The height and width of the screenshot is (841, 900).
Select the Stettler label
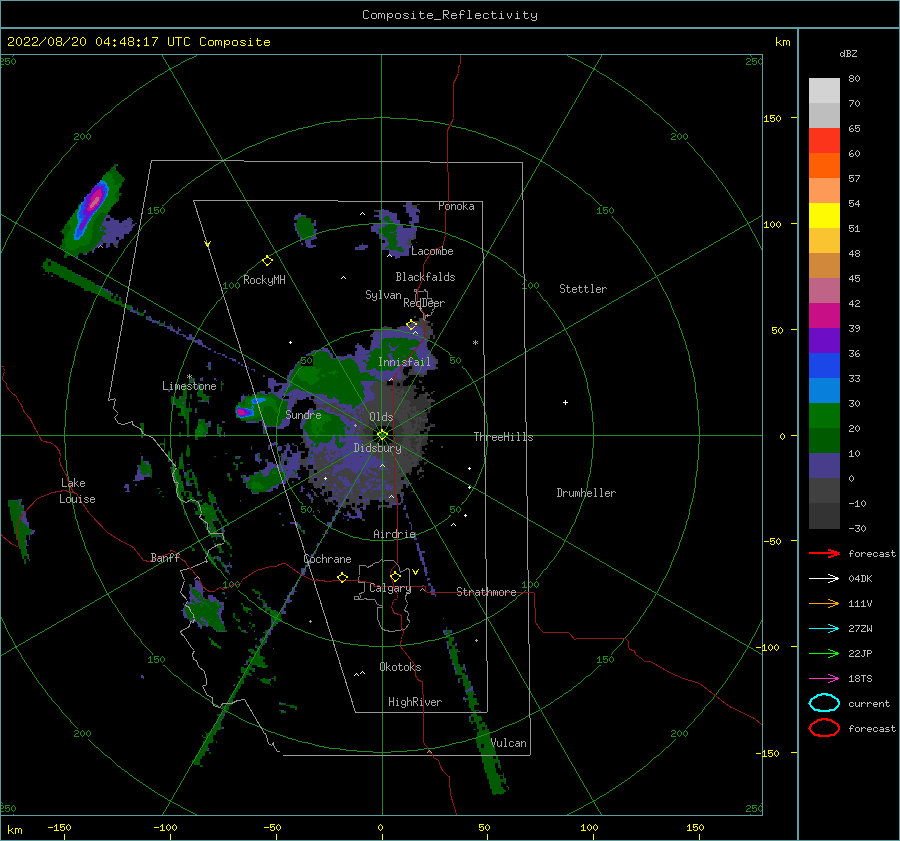click(x=583, y=289)
